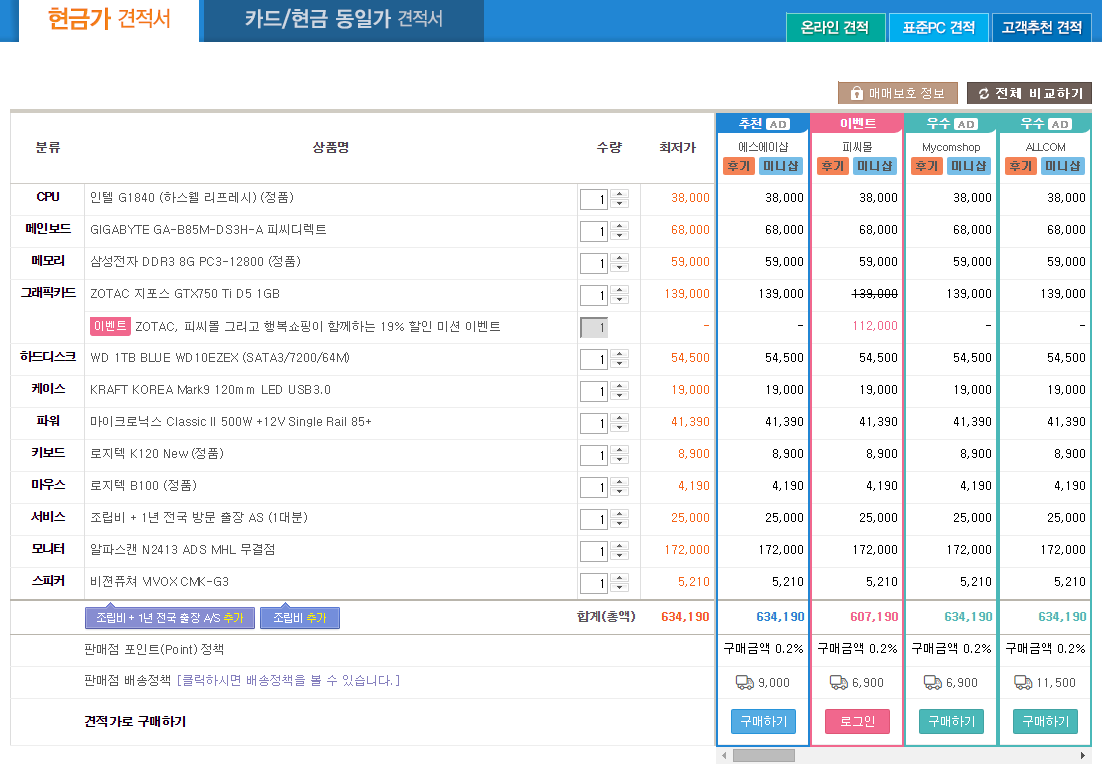Viewport: 1102px width, 778px height.
Task: Open the 표준PC 견적 tab
Action: click(938, 28)
